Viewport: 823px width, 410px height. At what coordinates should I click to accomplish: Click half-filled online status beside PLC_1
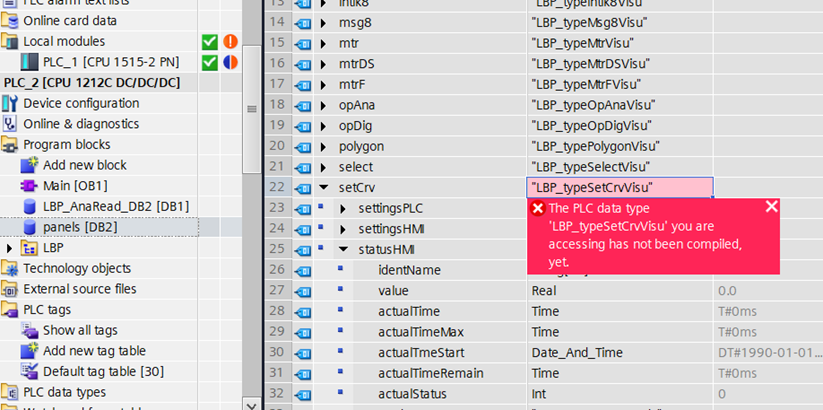point(230,62)
